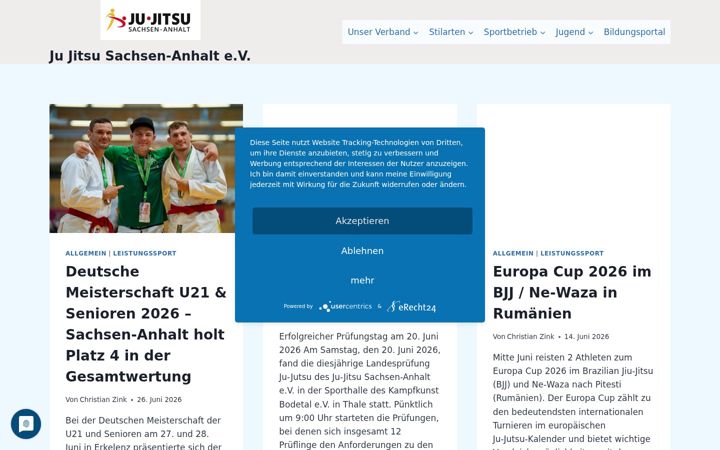Expand the Stilarten menu chevron

click(x=471, y=33)
